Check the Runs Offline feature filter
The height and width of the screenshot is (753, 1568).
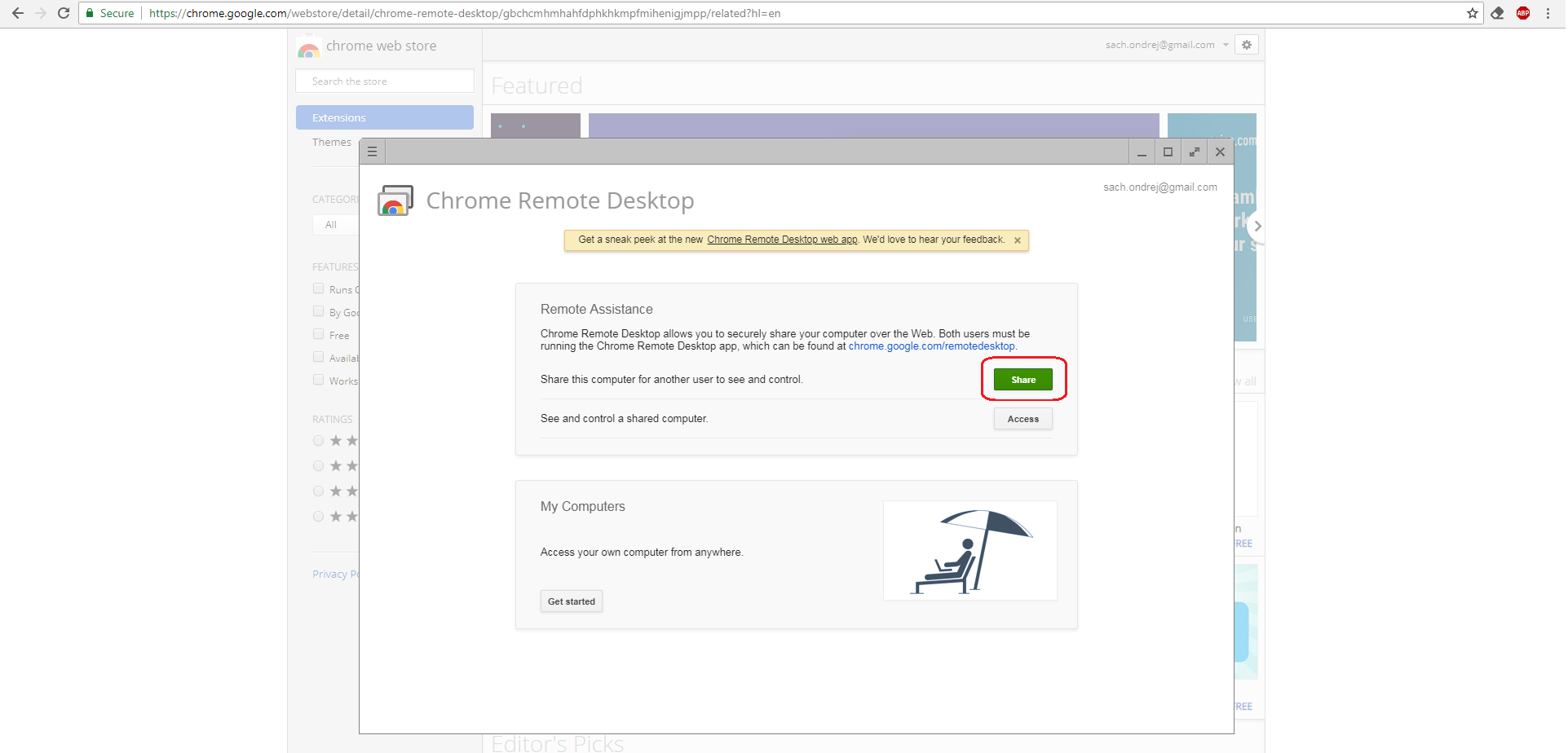point(318,288)
